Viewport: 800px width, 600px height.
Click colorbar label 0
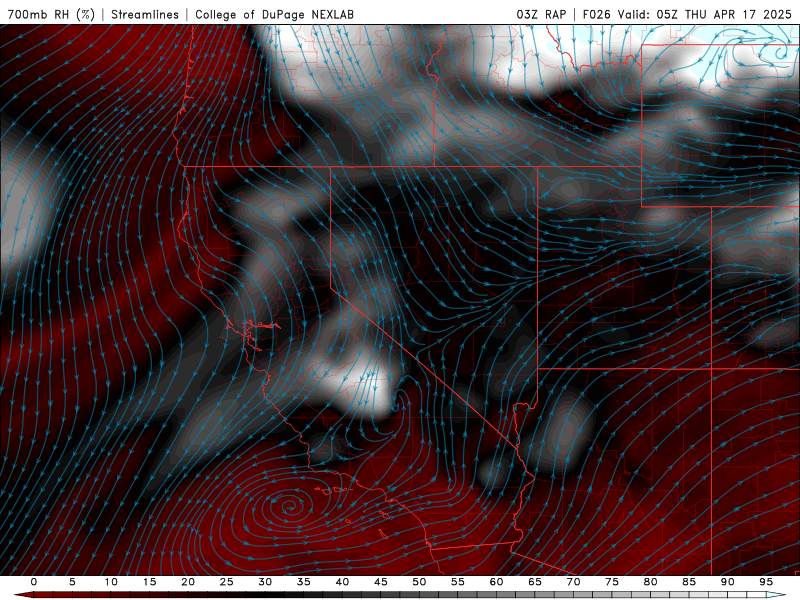click(34, 582)
